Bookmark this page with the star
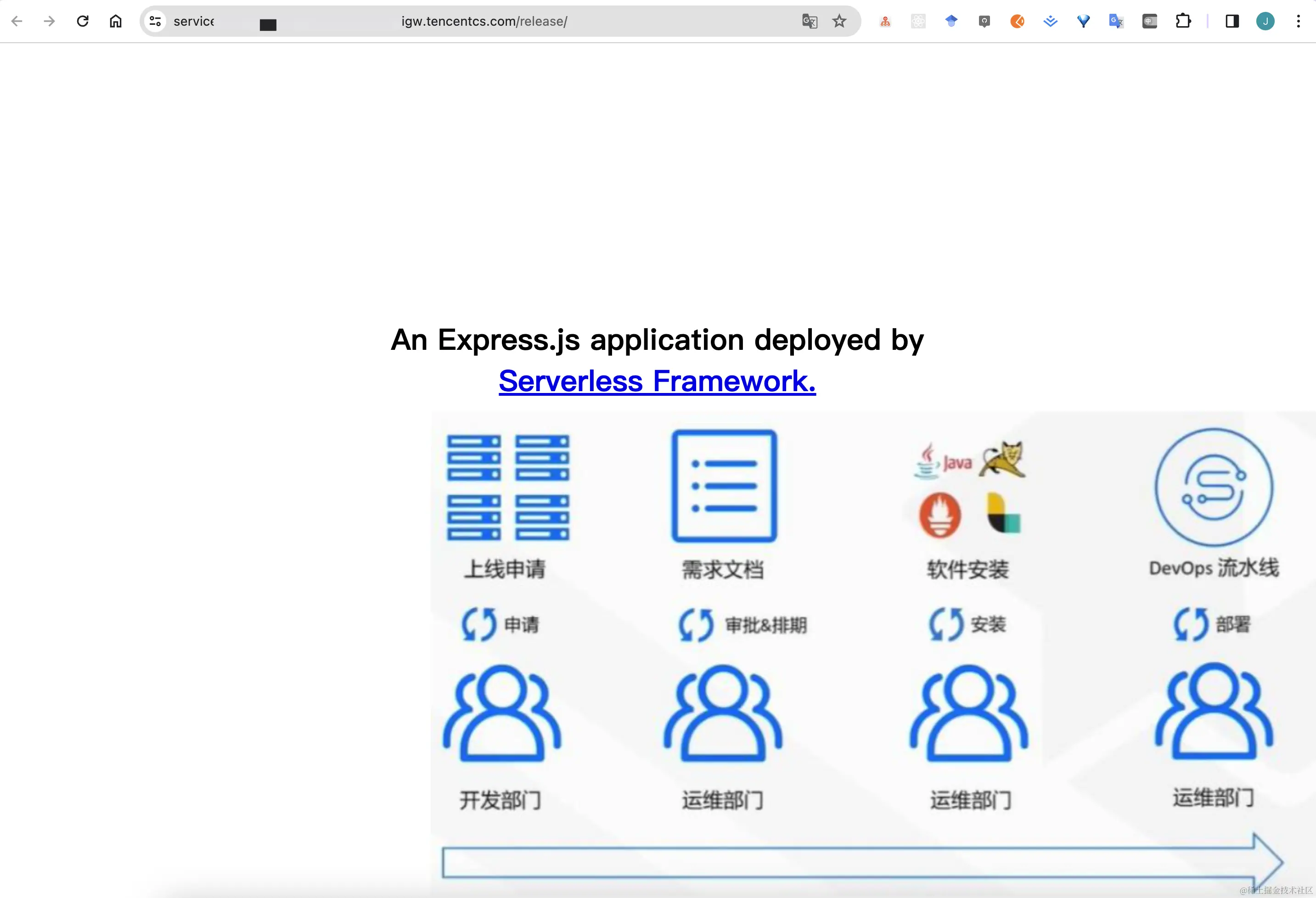The image size is (1316, 898). (839, 22)
